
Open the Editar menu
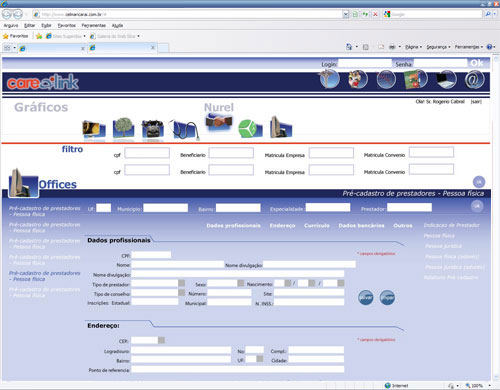[x=29, y=25]
